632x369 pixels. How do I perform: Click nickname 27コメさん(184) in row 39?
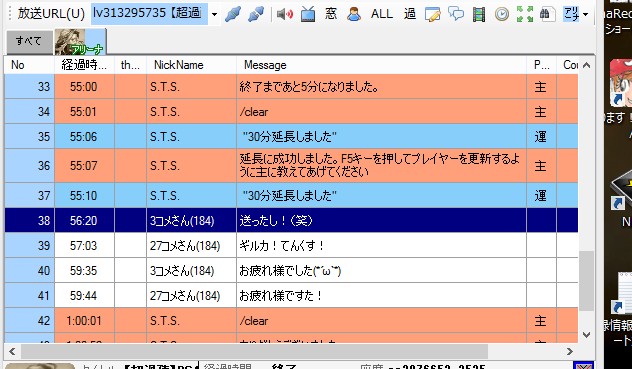click(x=185, y=246)
